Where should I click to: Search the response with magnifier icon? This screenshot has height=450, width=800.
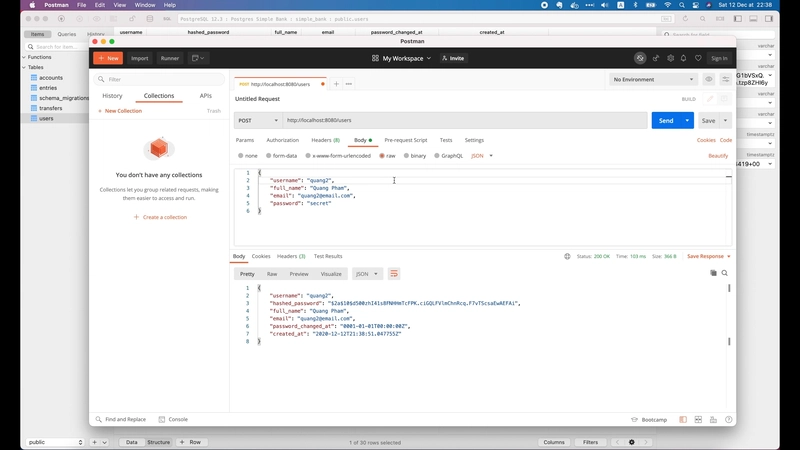(x=725, y=273)
